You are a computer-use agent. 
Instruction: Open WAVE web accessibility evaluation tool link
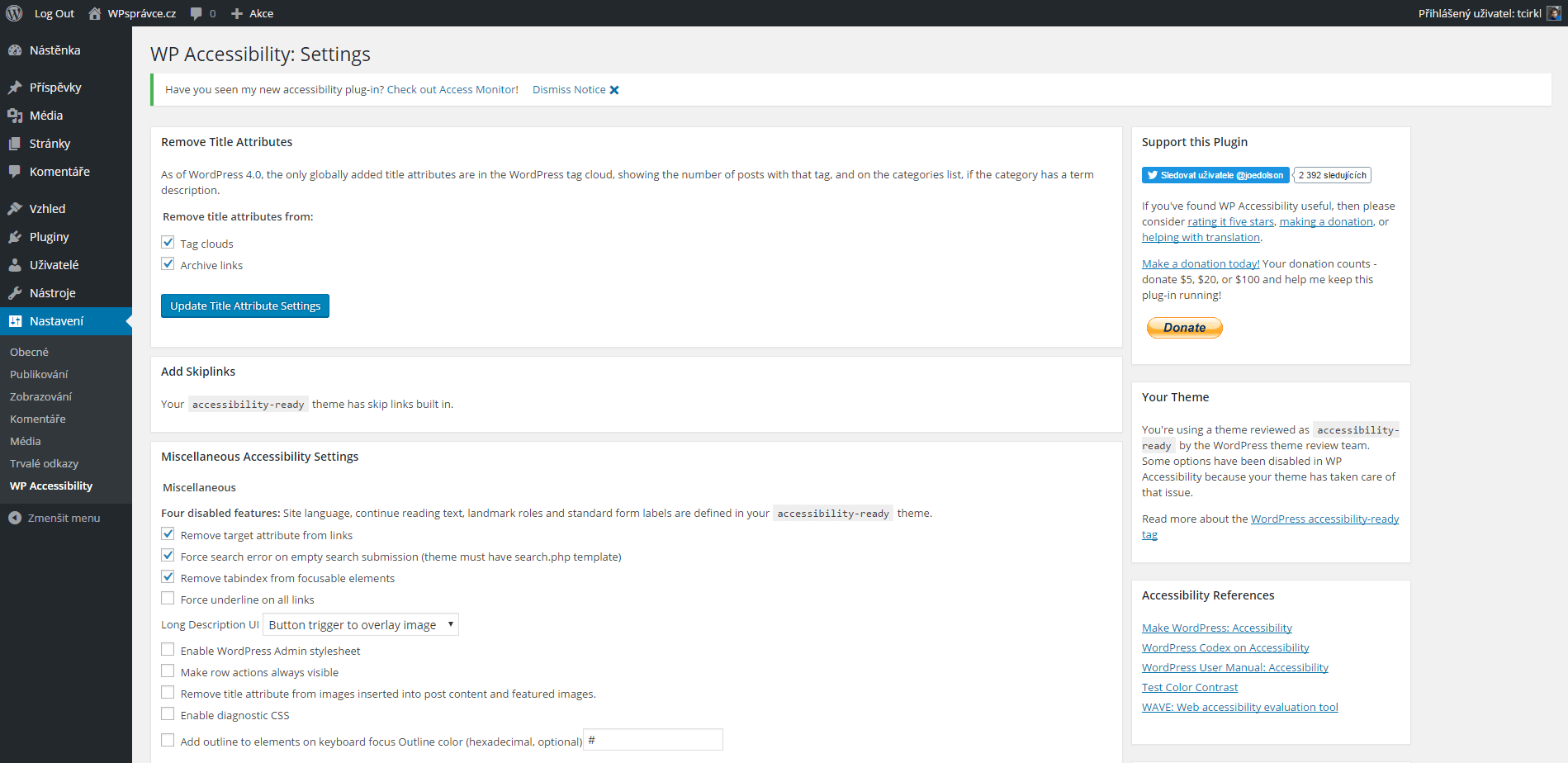point(1240,708)
